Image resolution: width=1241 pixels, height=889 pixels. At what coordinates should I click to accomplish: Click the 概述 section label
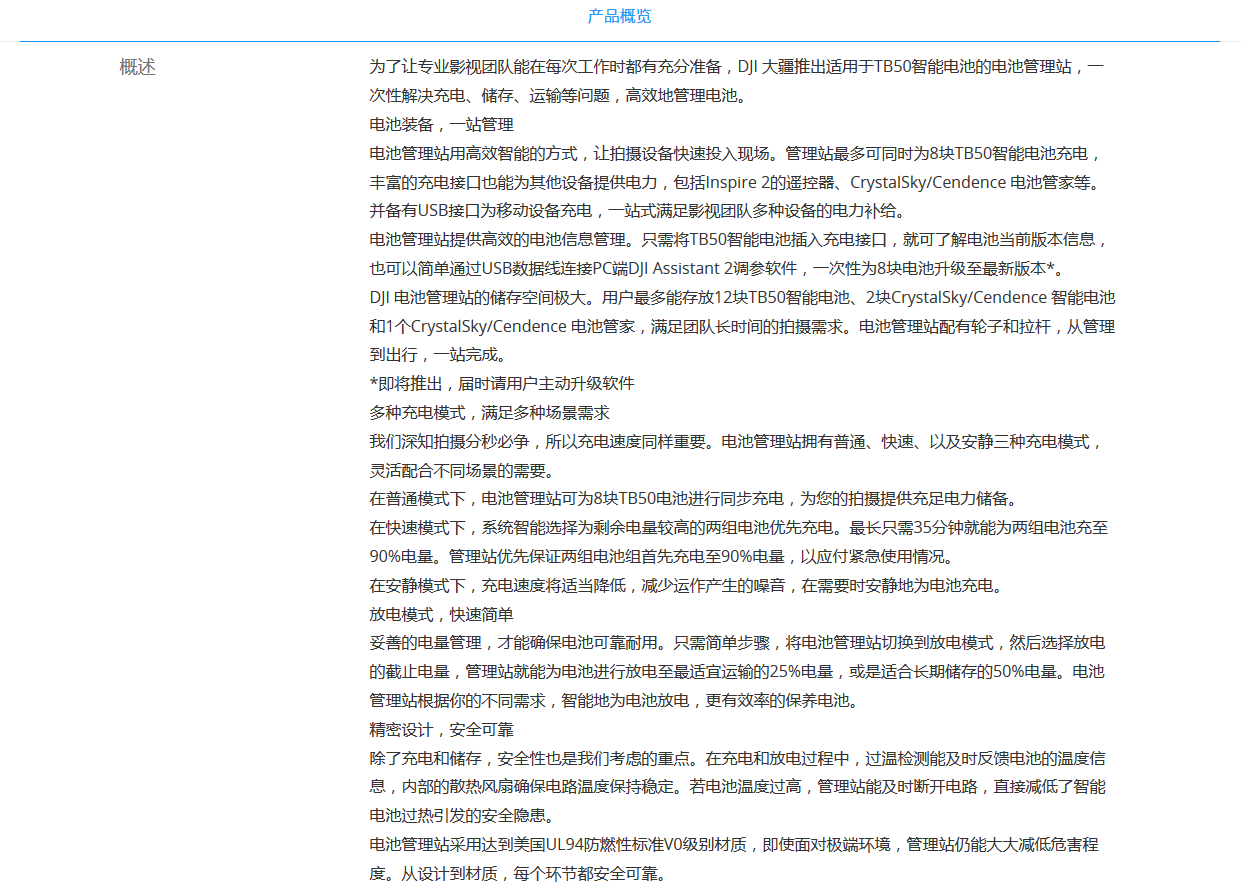(137, 67)
